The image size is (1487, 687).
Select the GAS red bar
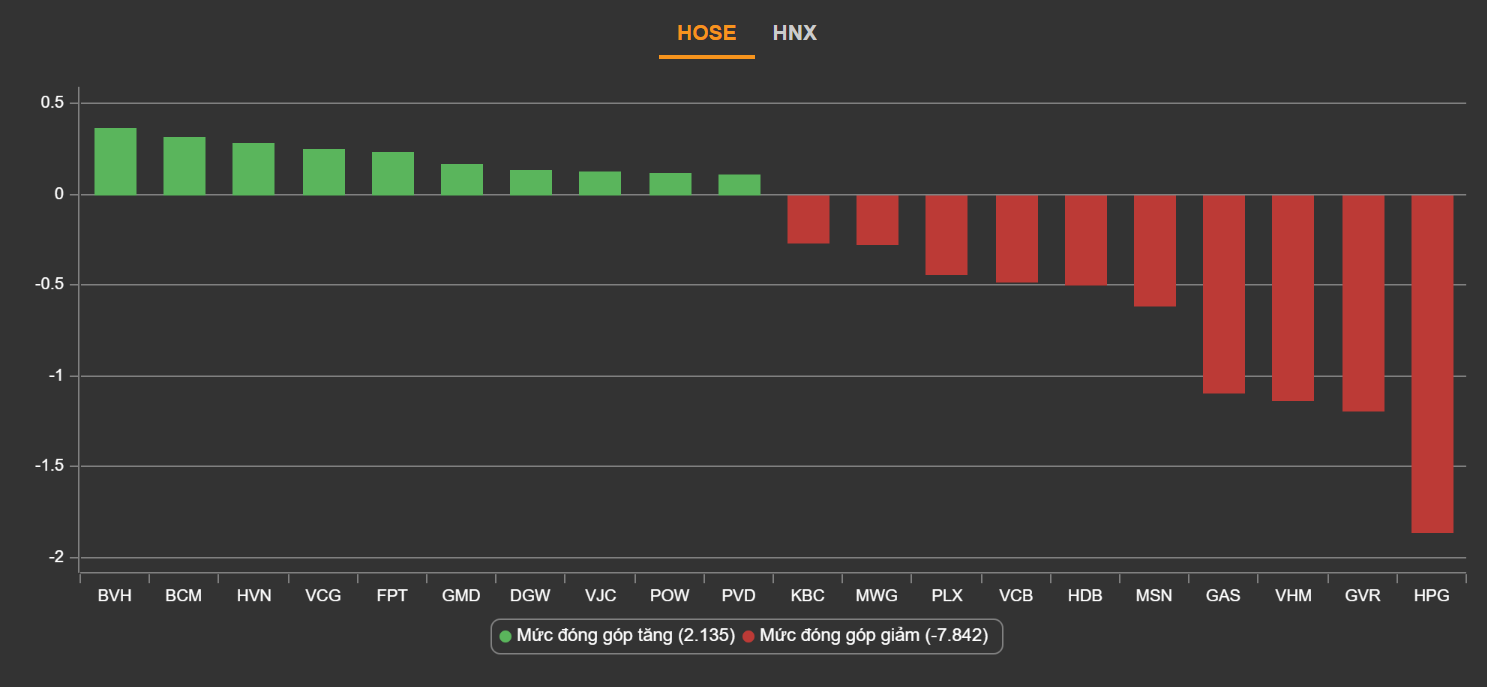(1223, 293)
